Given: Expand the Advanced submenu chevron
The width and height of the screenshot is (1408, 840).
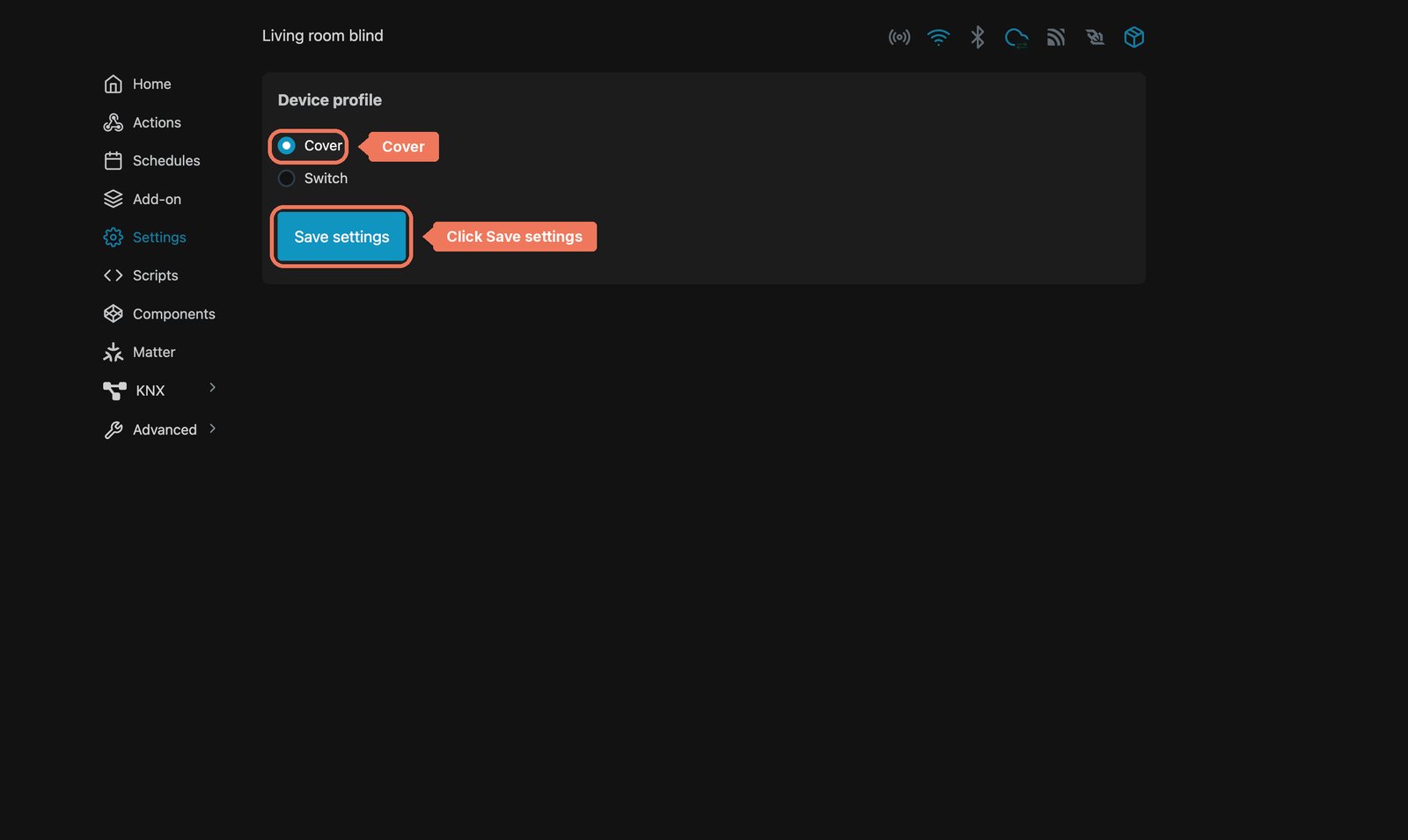Looking at the screenshot, I should click(x=212, y=428).
